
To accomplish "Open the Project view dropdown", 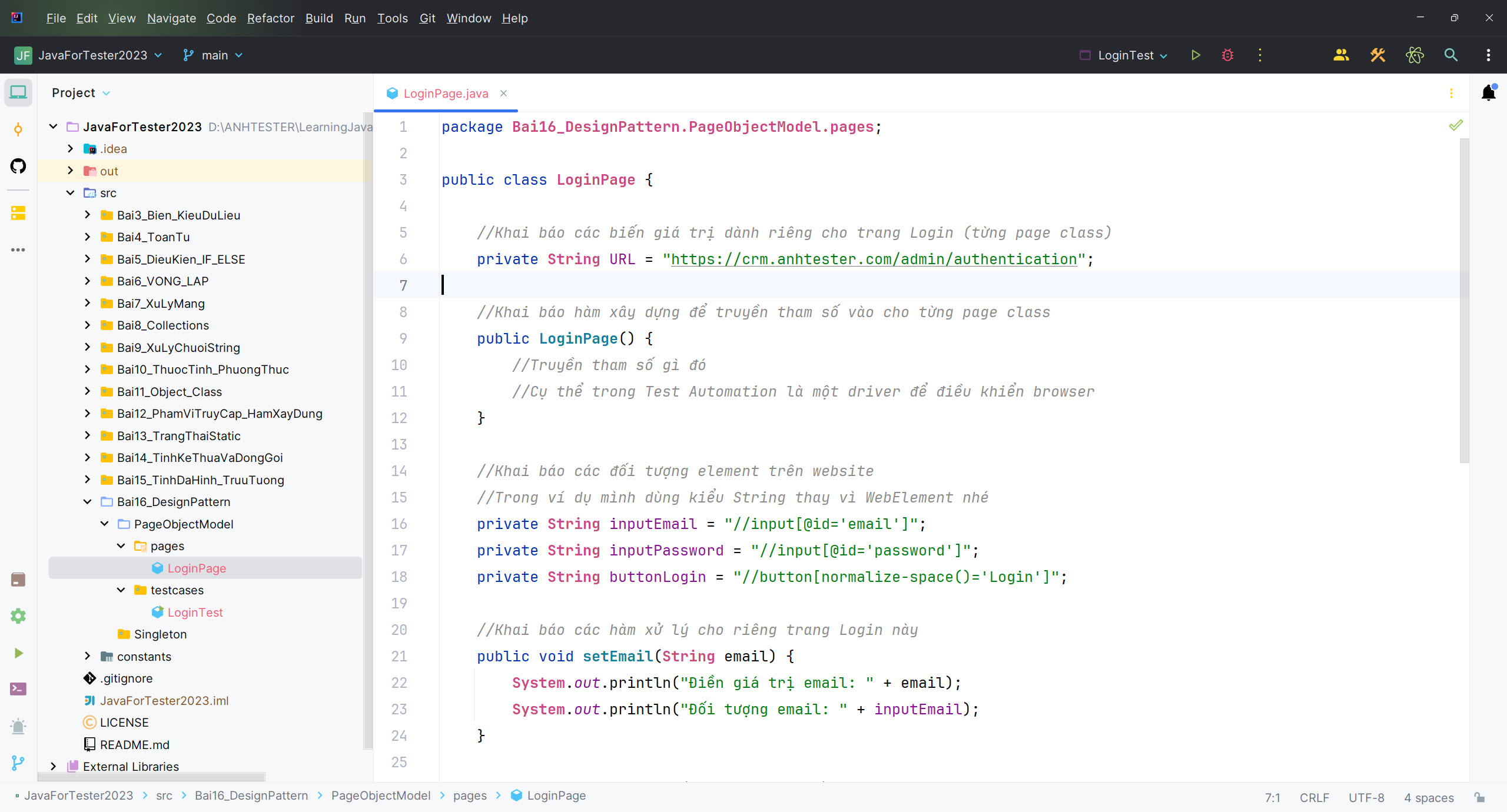I will pyautogui.click(x=81, y=93).
